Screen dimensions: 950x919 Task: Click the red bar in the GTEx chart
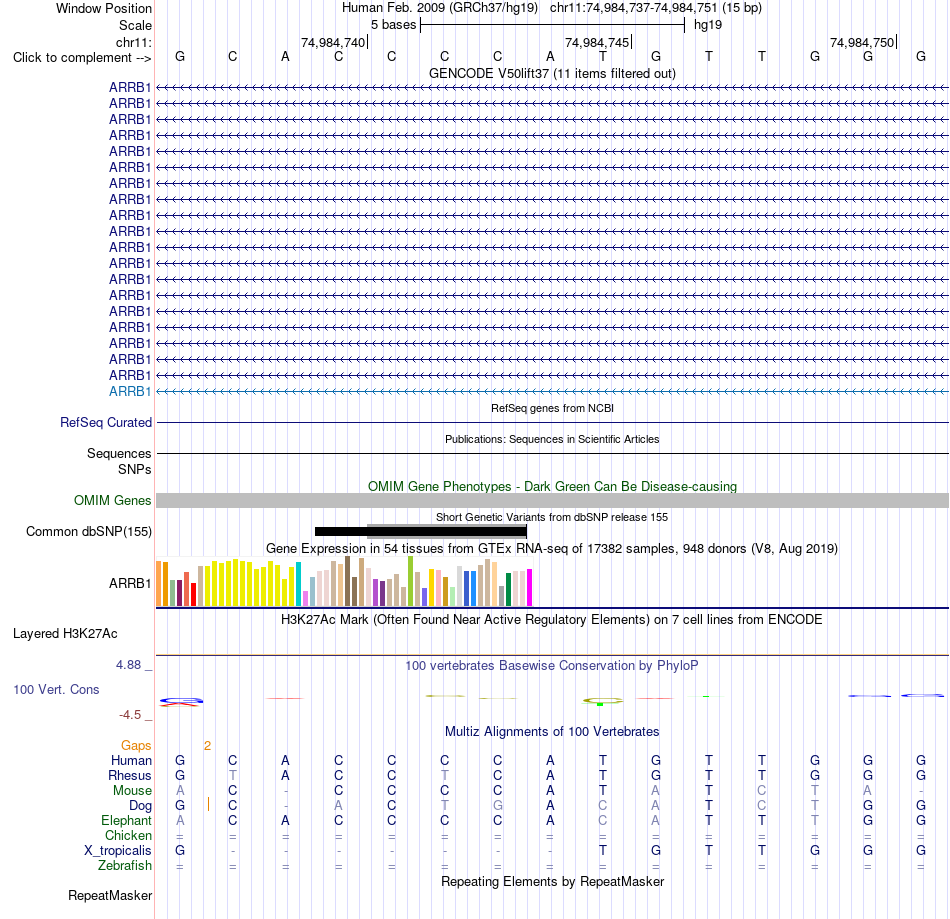(193, 595)
